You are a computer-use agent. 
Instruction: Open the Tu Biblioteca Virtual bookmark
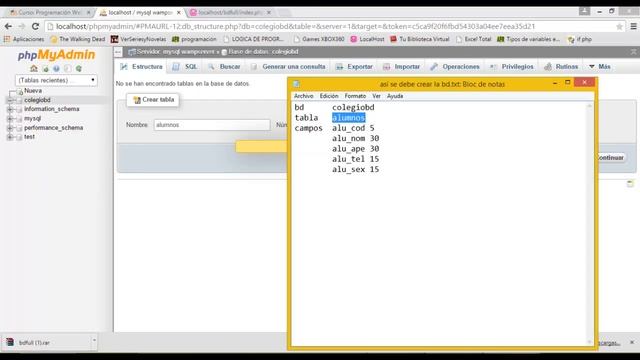point(420,39)
